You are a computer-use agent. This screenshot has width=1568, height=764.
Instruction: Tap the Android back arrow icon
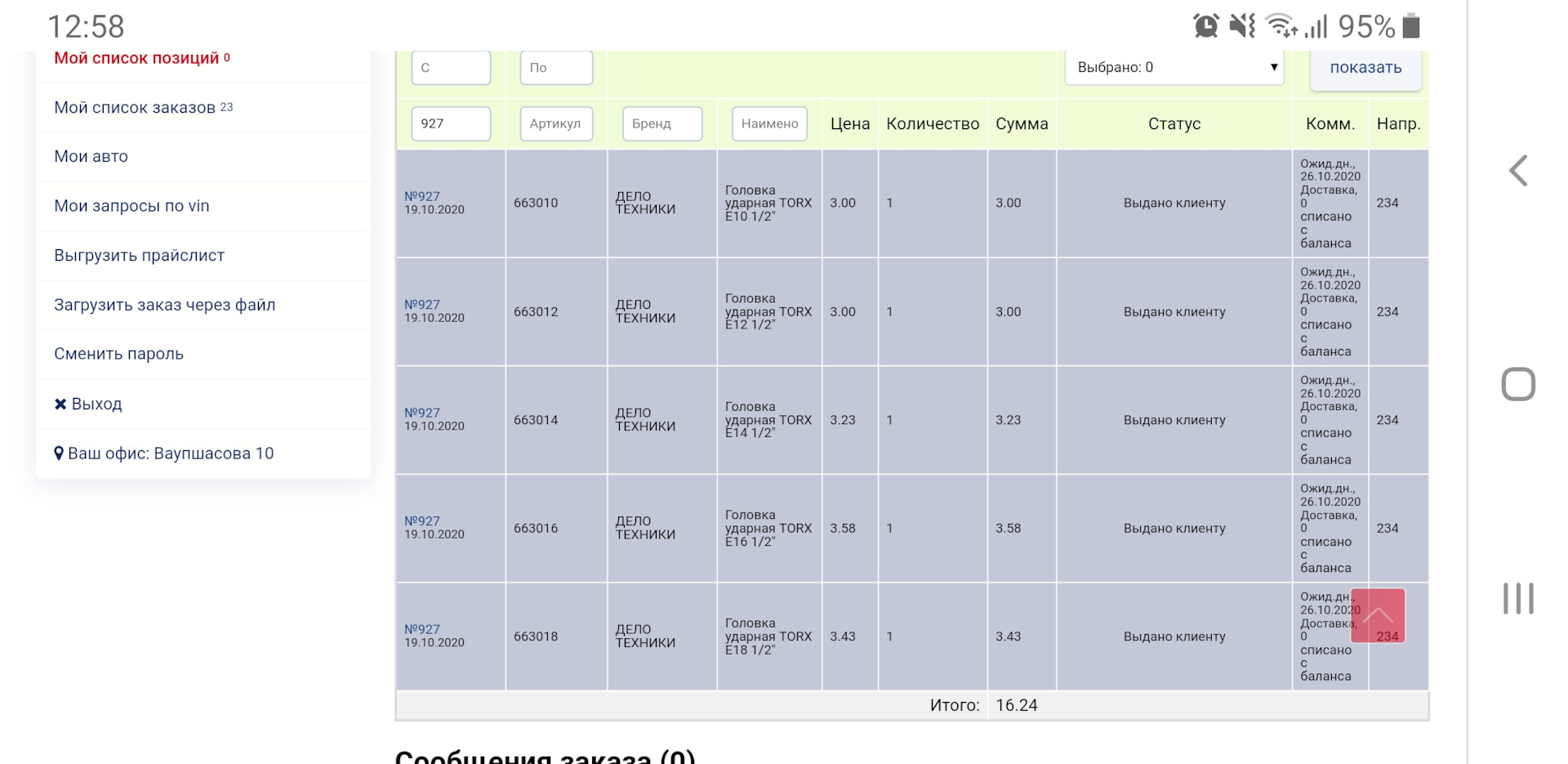pyautogui.click(x=1518, y=171)
